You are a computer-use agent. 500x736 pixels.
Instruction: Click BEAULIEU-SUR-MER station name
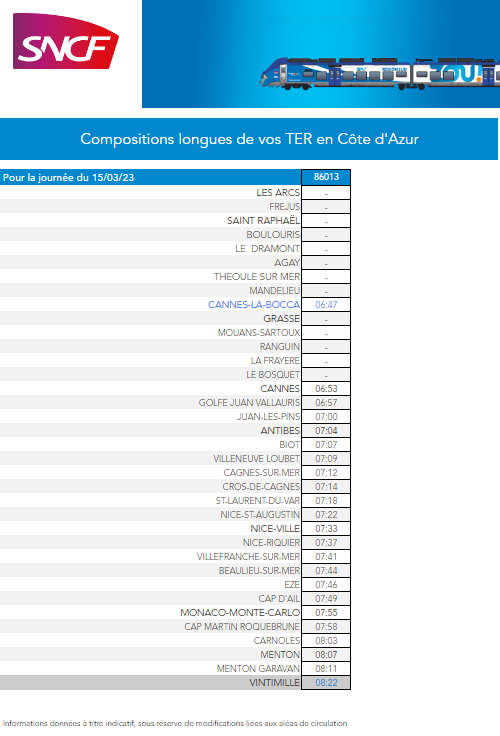click(x=259, y=571)
